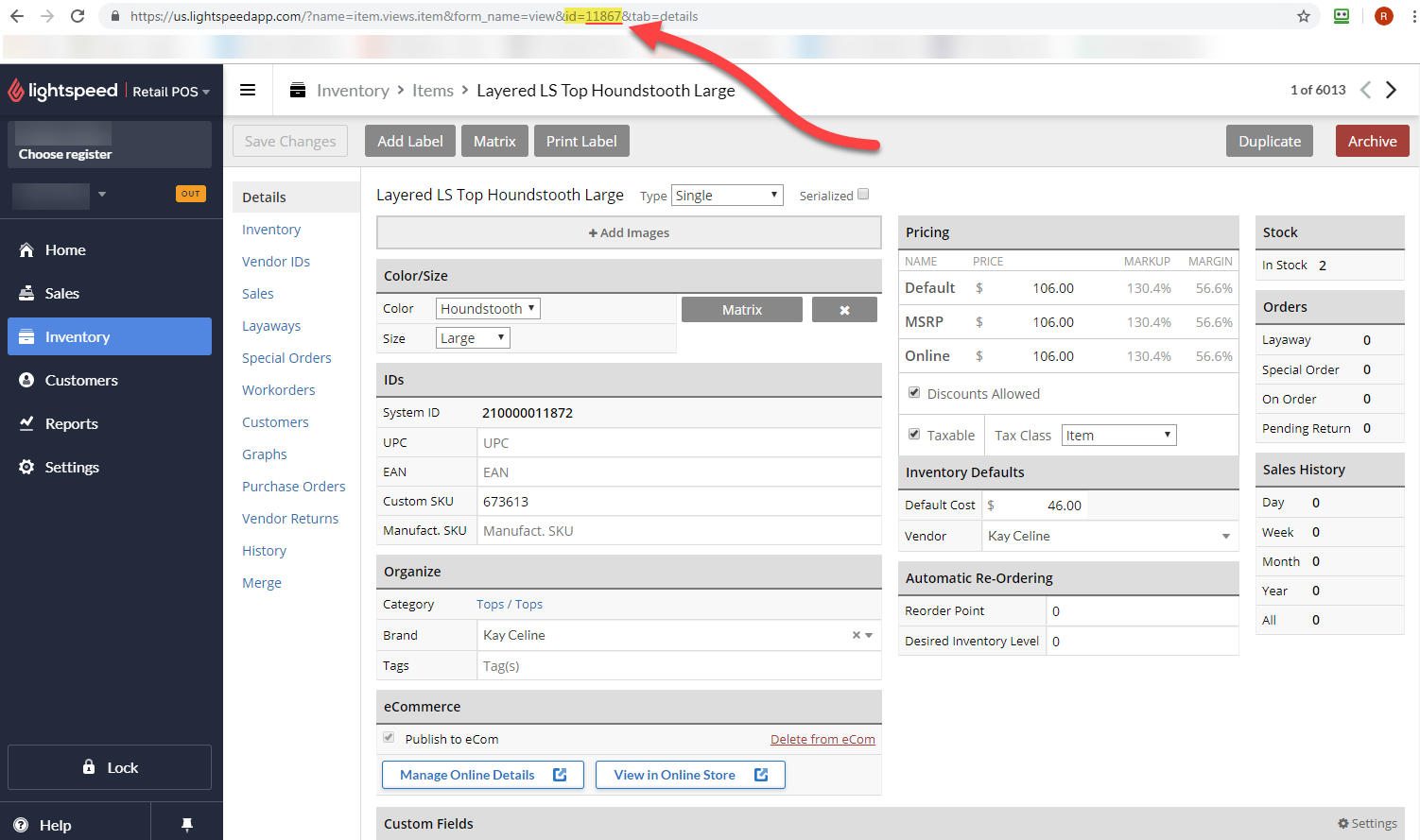Go to previous item with left chevron
Viewport: 1420px width, 840px height.
pyautogui.click(x=1365, y=90)
